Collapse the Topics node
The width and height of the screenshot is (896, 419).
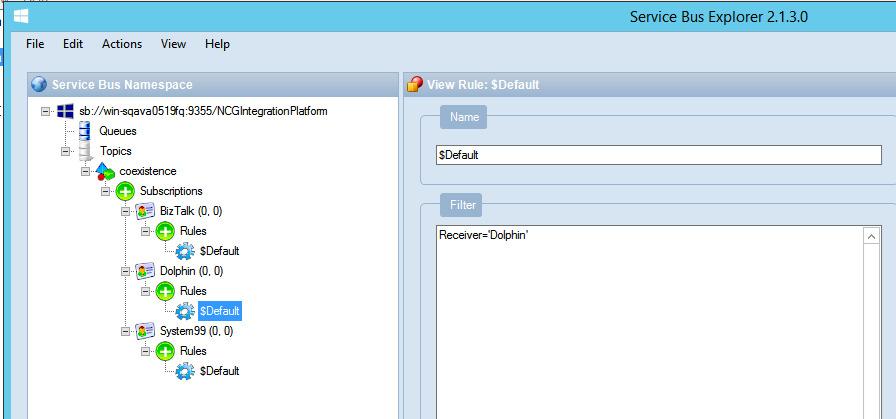65,151
